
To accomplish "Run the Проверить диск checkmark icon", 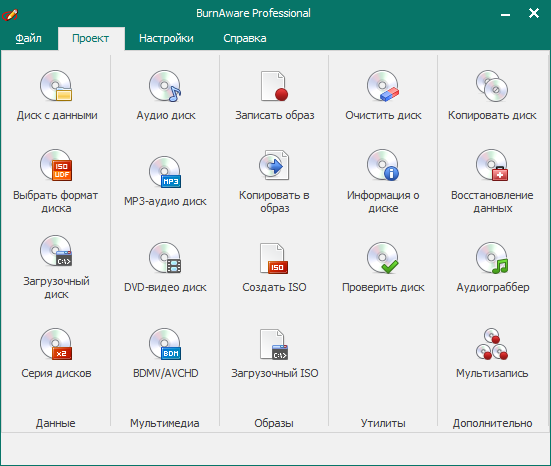I will click(383, 258).
